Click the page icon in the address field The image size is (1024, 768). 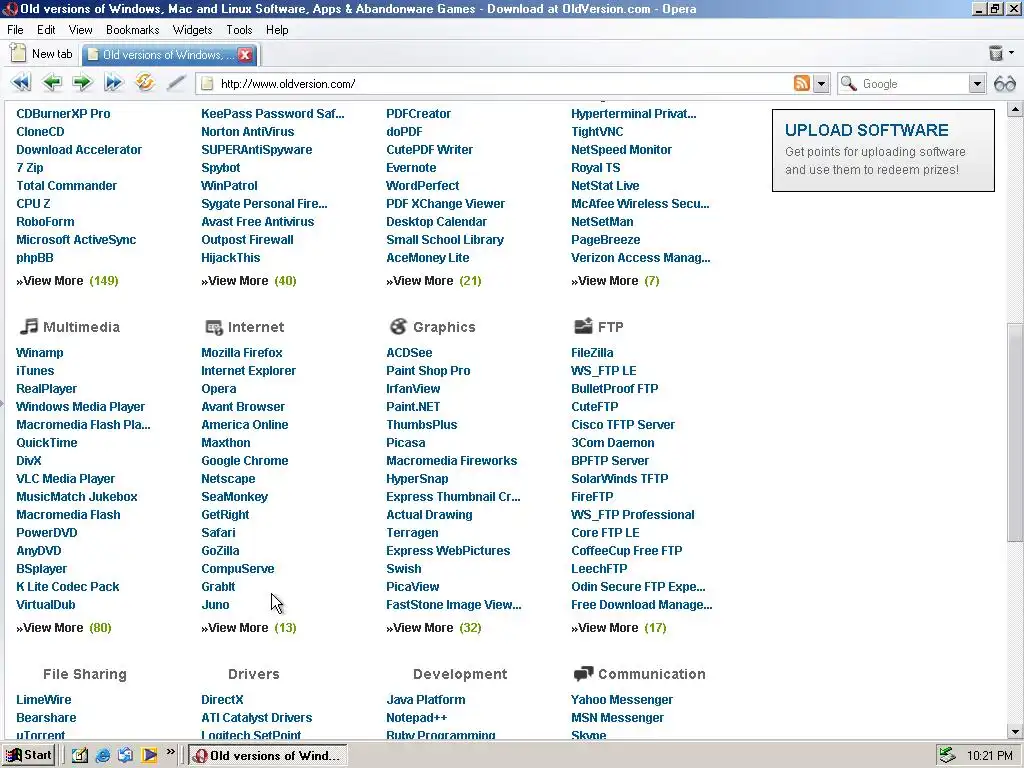(x=207, y=84)
